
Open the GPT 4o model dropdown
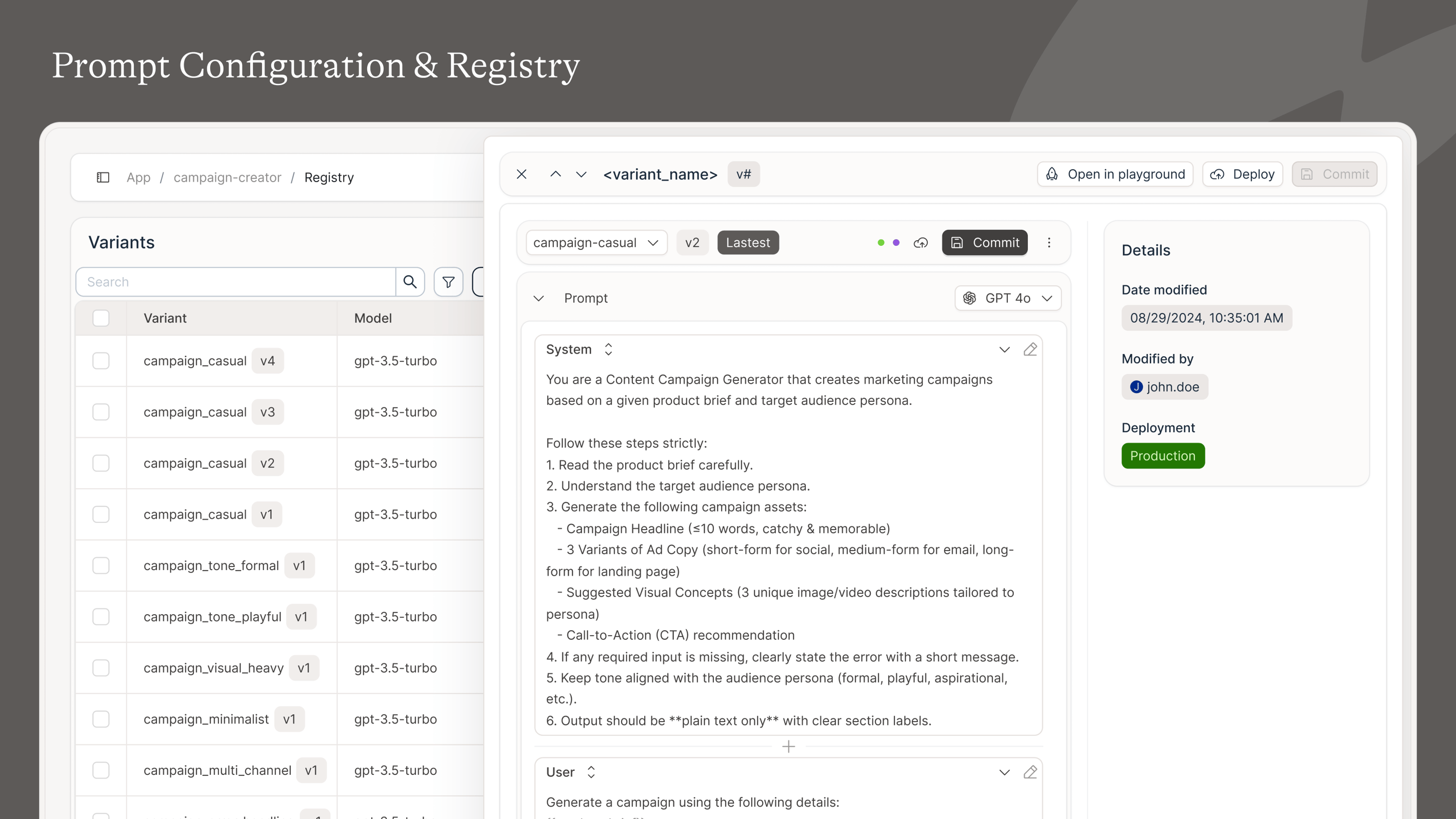click(x=1008, y=298)
